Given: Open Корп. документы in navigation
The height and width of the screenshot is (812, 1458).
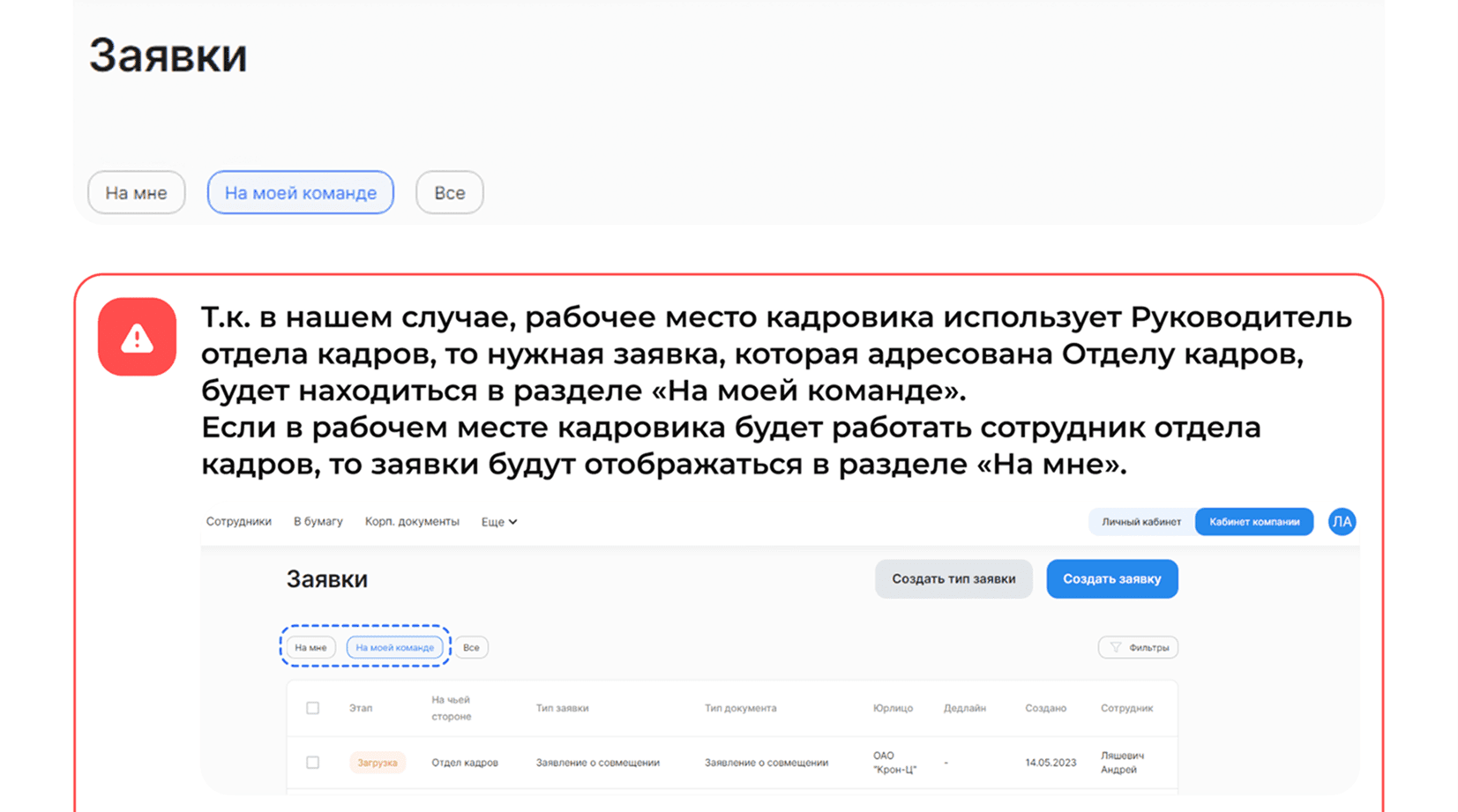Looking at the screenshot, I should (x=412, y=522).
